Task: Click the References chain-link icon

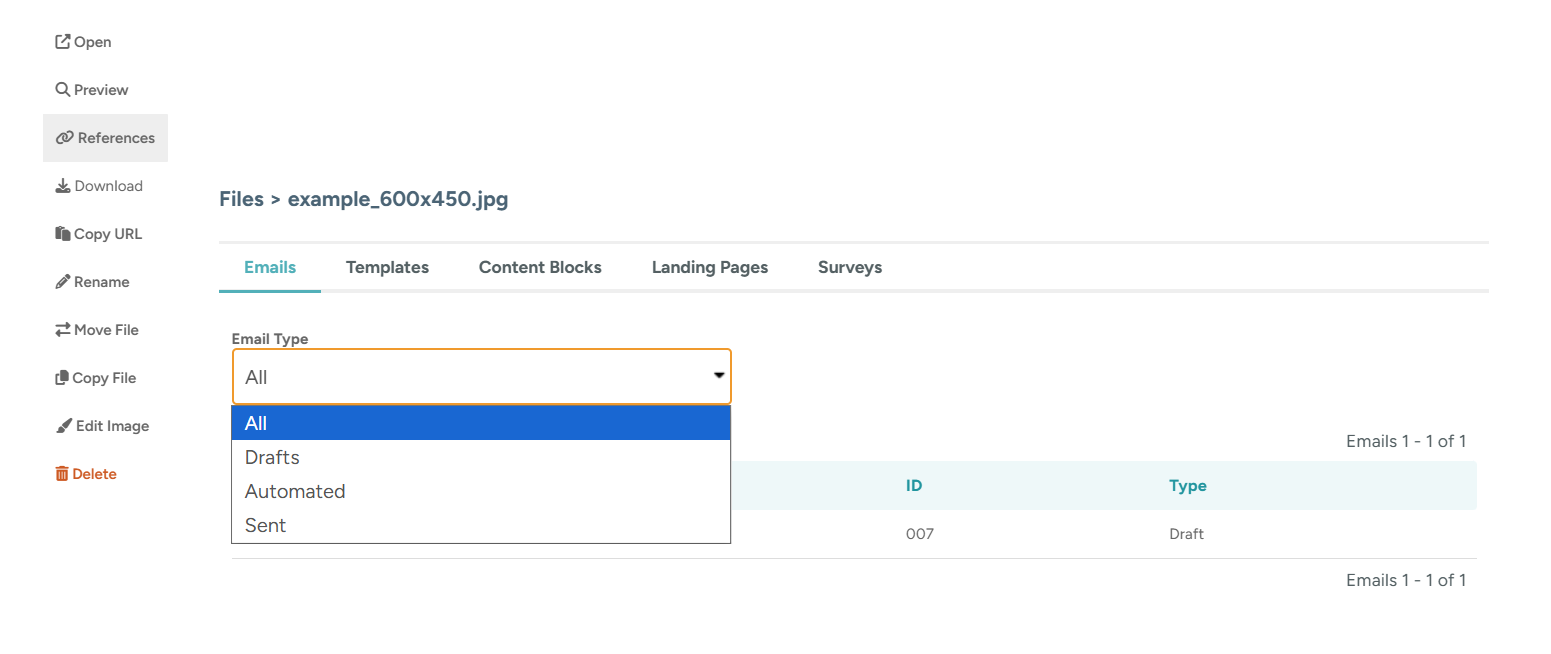Action: tap(65, 138)
